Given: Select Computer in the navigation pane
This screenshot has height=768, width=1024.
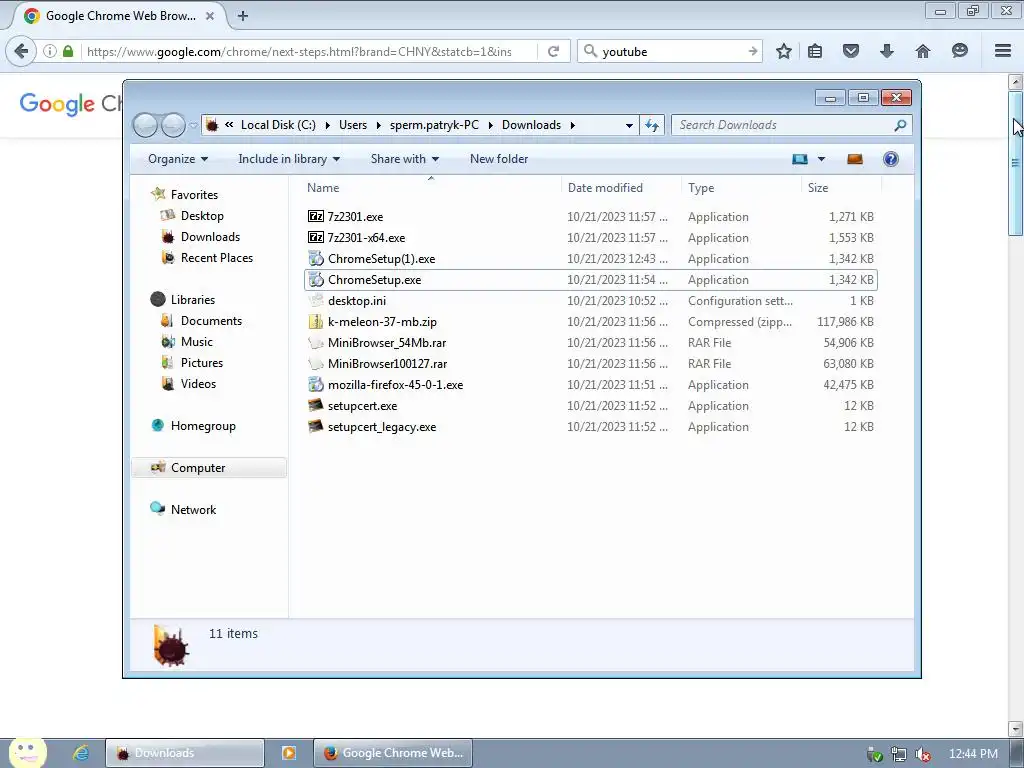Looking at the screenshot, I should tap(209, 468).
